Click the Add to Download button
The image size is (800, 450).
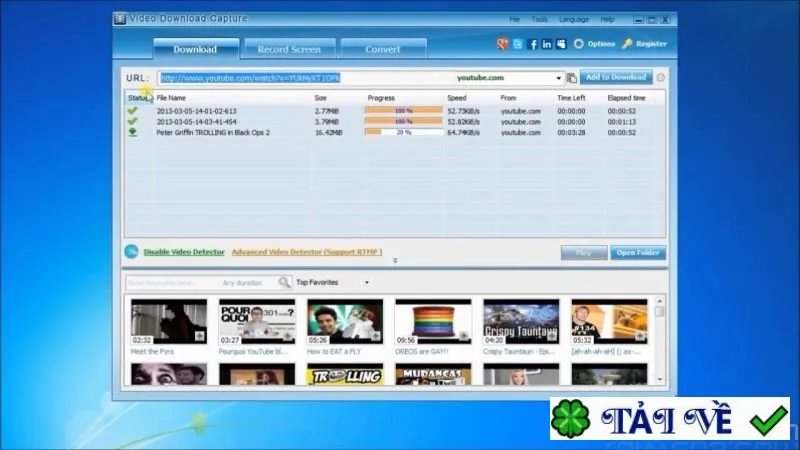(x=616, y=78)
